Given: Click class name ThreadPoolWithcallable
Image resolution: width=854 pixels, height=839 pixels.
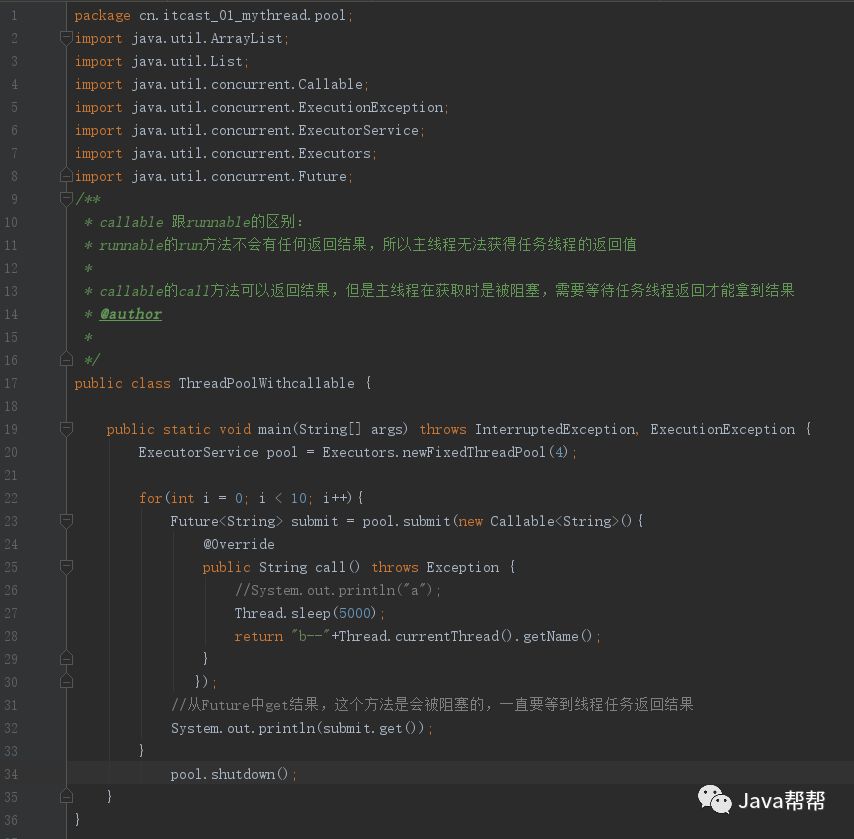Looking at the screenshot, I should (x=266, y=383).
